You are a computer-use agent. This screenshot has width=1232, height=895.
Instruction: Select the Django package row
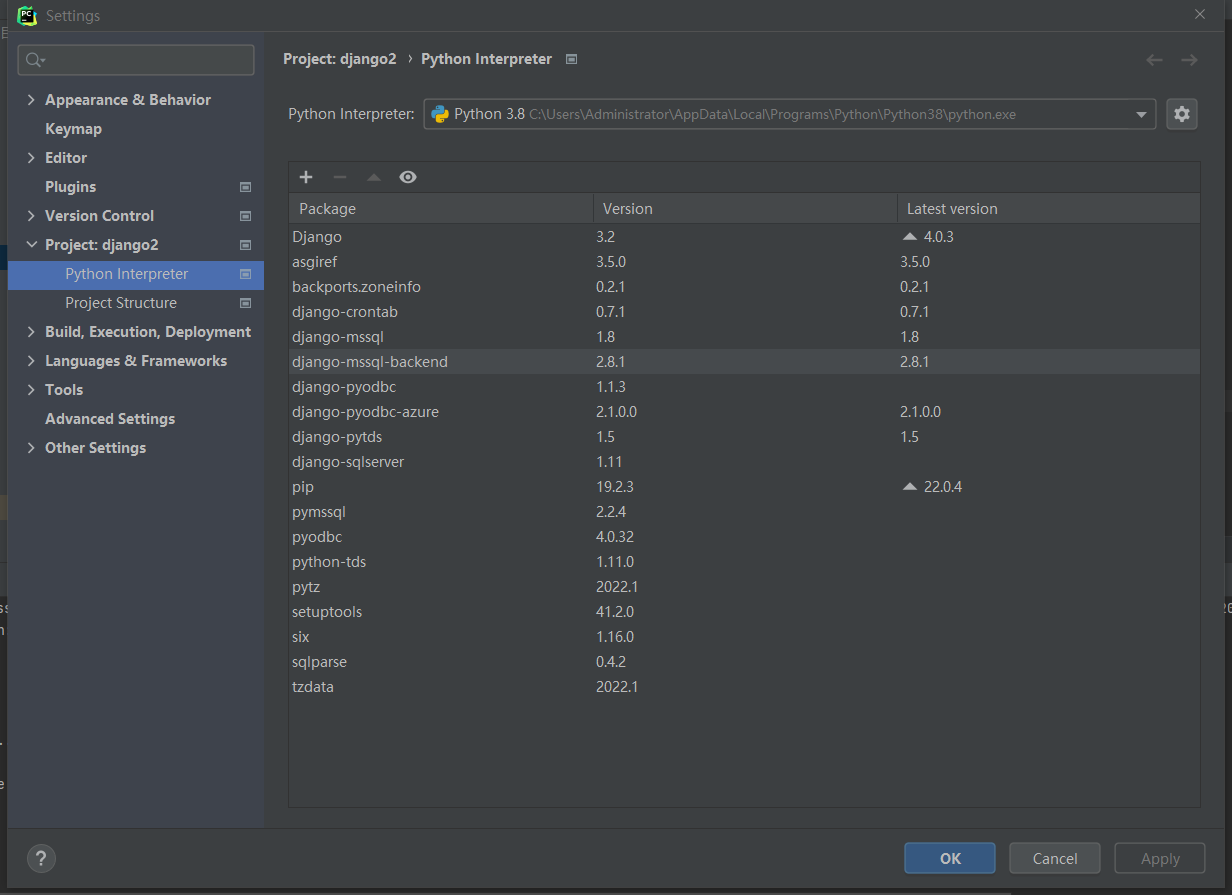tap(744, 237)
